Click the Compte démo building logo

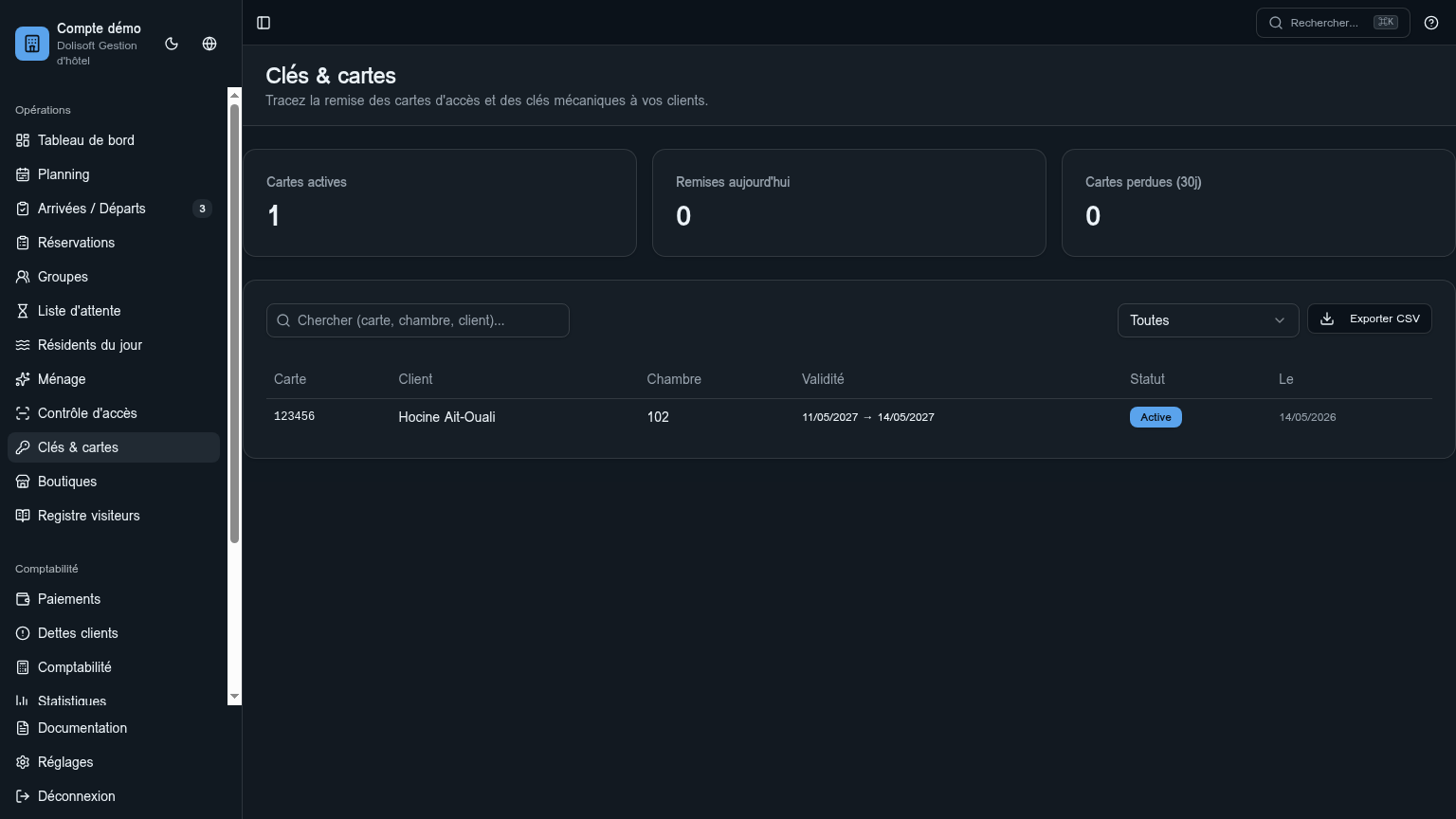[32, 44]
